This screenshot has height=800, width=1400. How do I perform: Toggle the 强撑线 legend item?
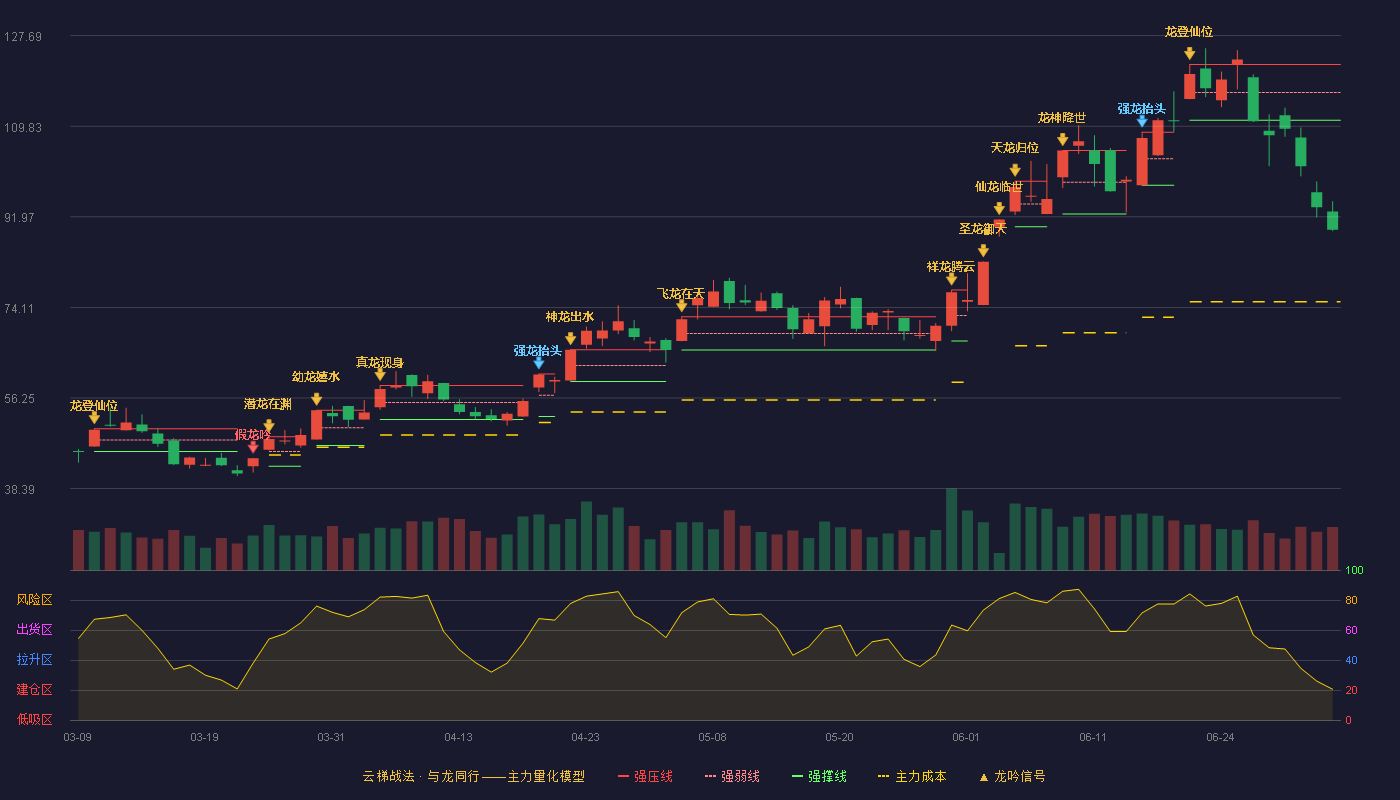tap(819, 776)
